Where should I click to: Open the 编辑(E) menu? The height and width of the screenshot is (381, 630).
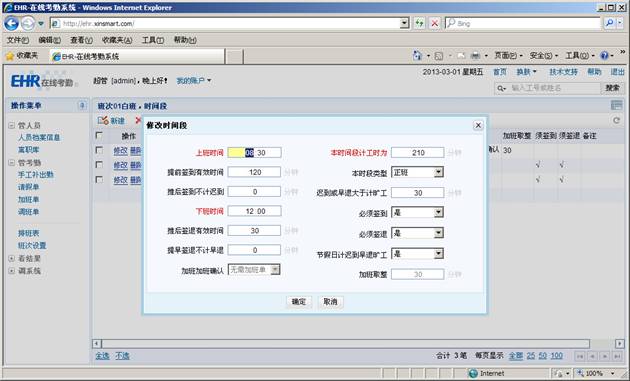click(x=49, y=40)
